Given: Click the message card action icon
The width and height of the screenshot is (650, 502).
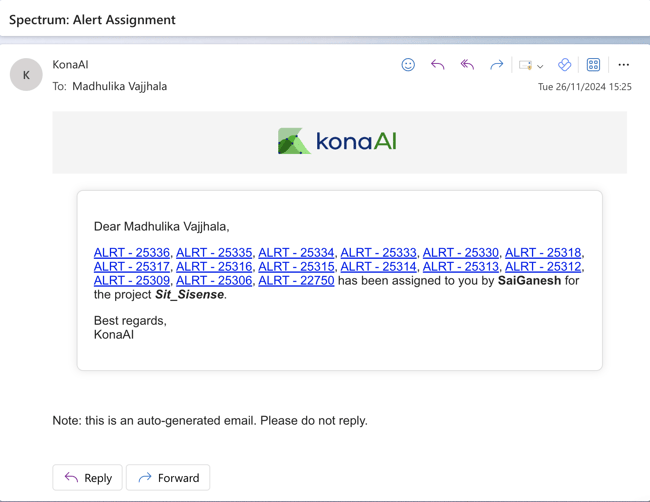Looking at the screenshot, I should (525, 65).
